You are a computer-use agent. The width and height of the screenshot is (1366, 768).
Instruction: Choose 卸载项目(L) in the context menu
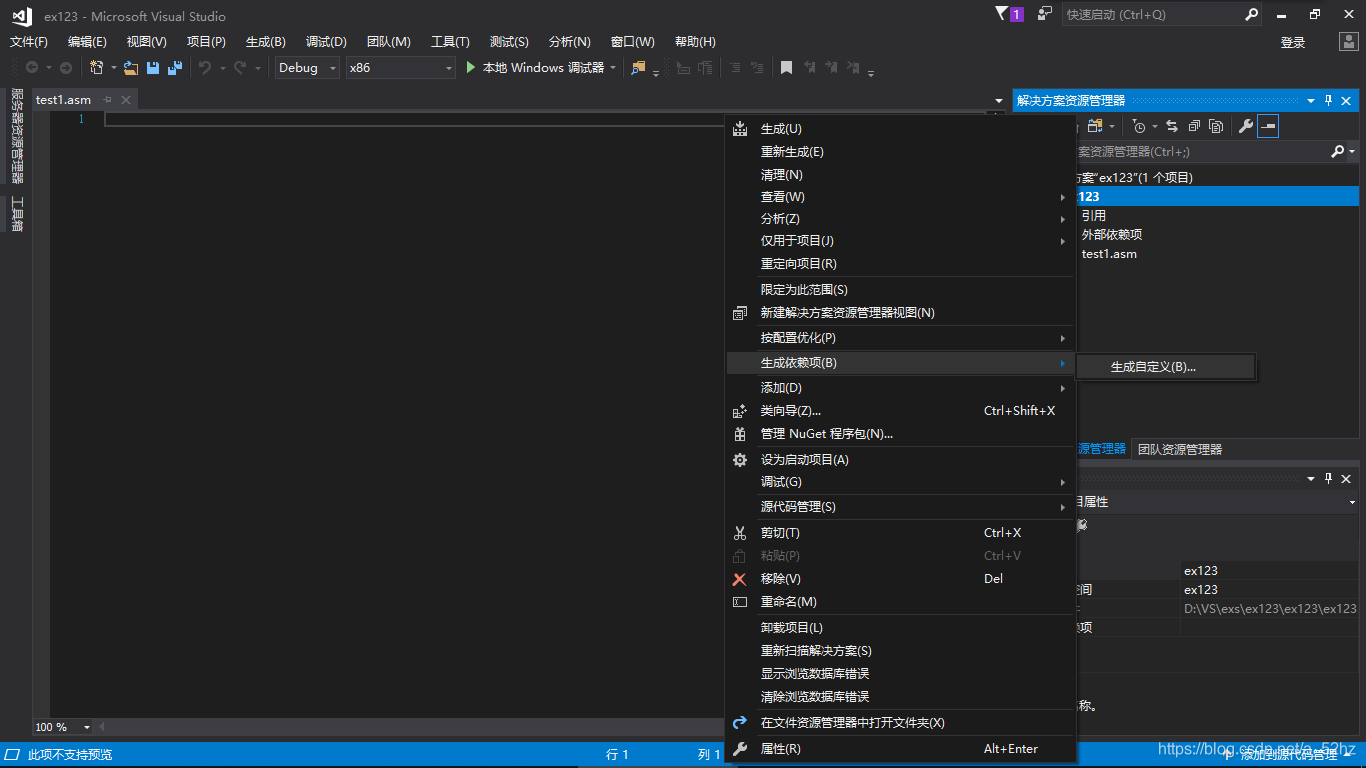point(900,628)
